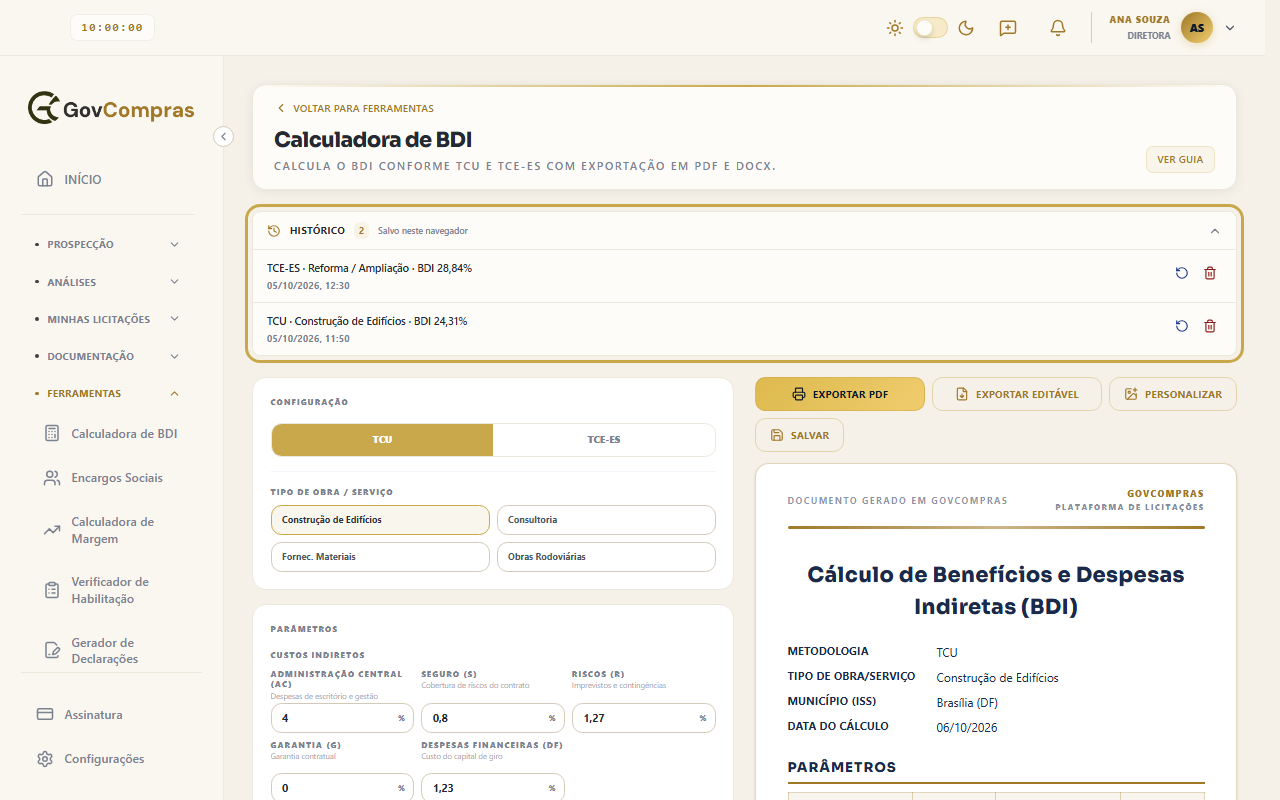Go back via Voltar para Ferramentas

pyautogui.click(x=355, y=108)
